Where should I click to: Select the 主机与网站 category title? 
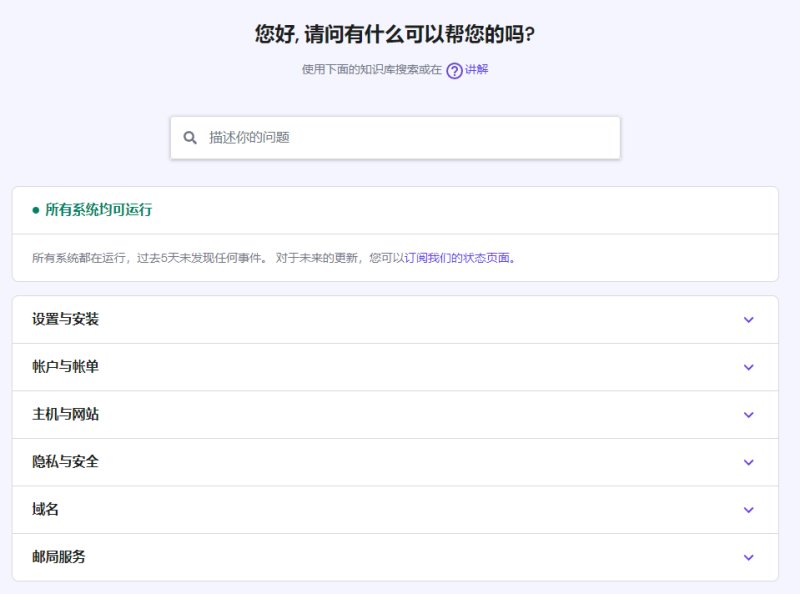pyautogui.click(x=65, y=414)
